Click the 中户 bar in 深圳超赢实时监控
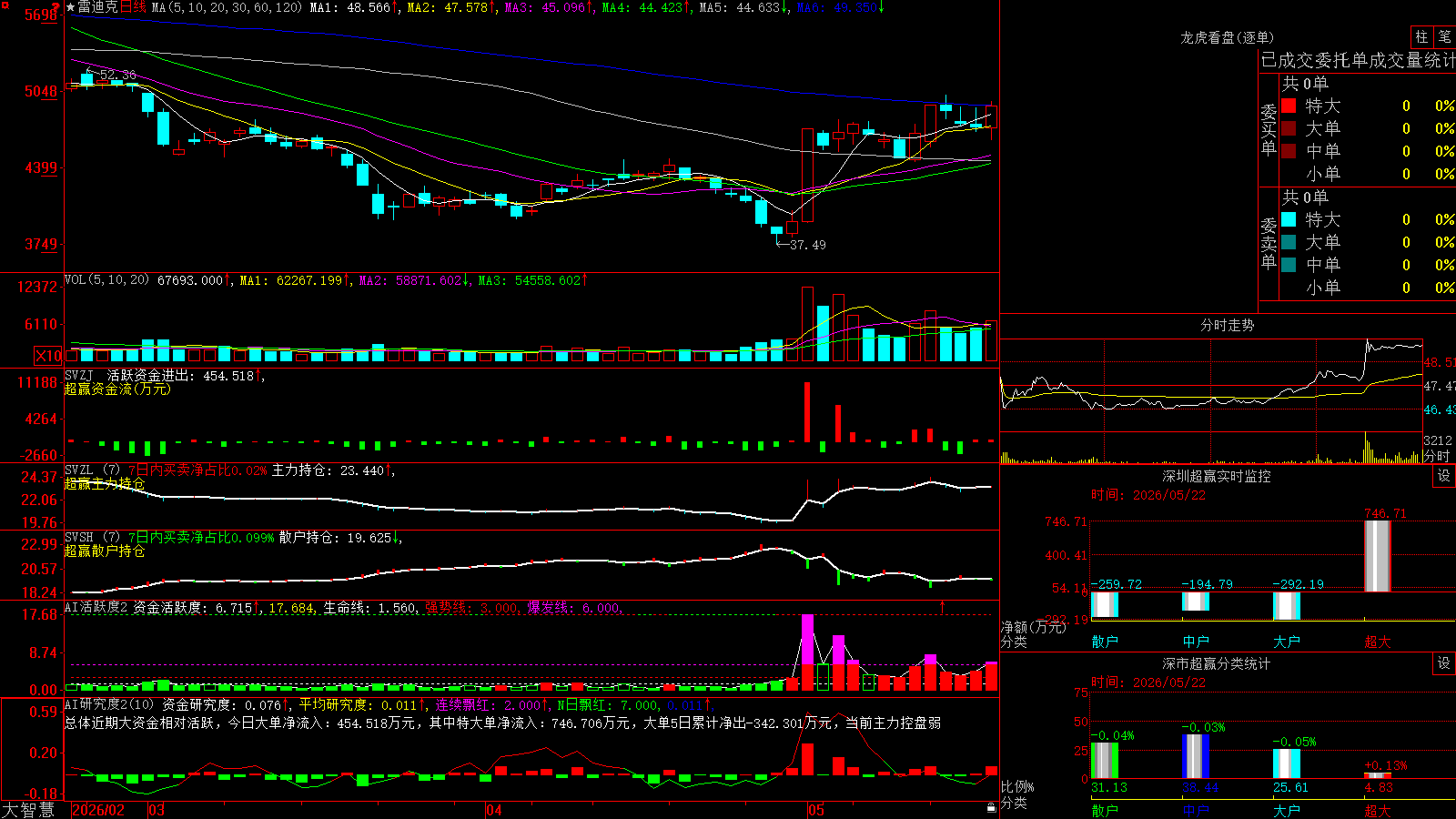The height and width of the screenshot is (819, 1456). [x=1196, y=602]
